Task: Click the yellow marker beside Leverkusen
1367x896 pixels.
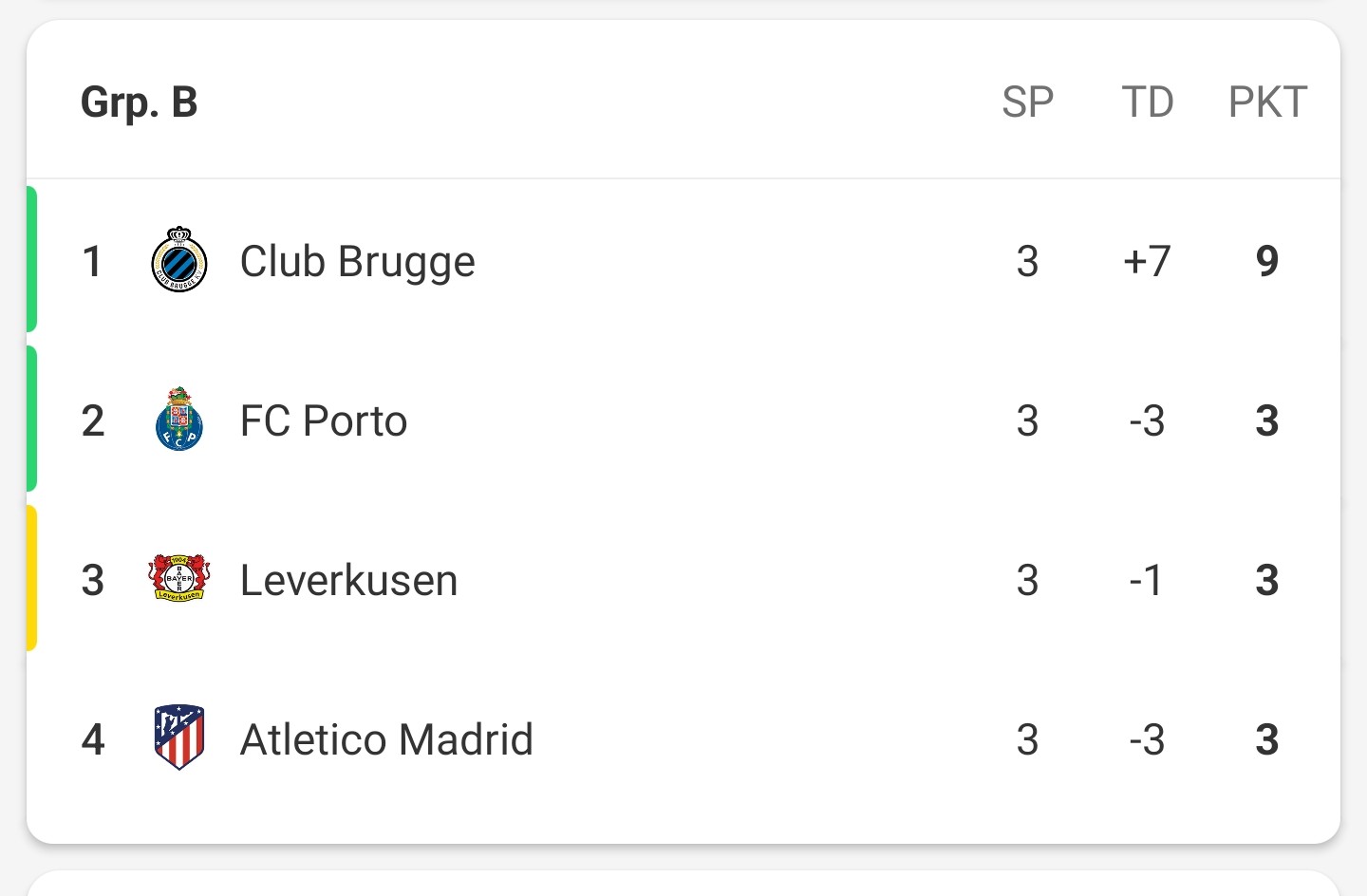Action: click(31, 578)
